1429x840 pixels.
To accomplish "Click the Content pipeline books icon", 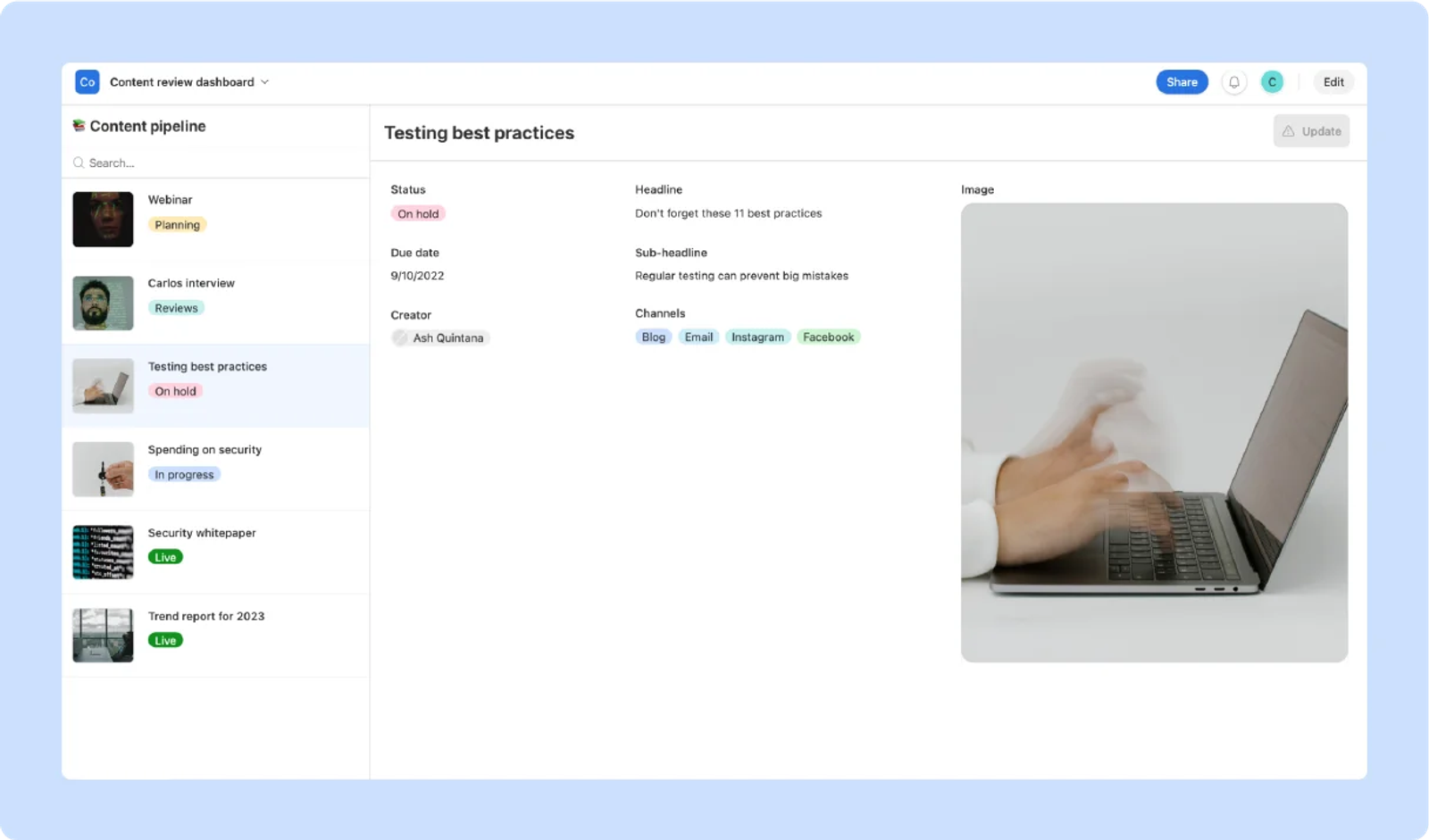I will click(79, 126).
